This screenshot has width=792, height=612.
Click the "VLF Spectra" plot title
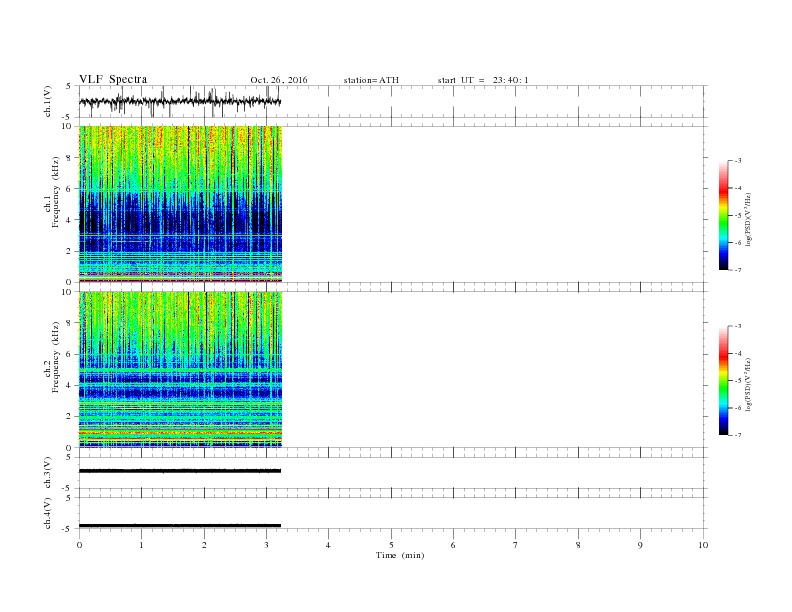click(x=113, y=79)
